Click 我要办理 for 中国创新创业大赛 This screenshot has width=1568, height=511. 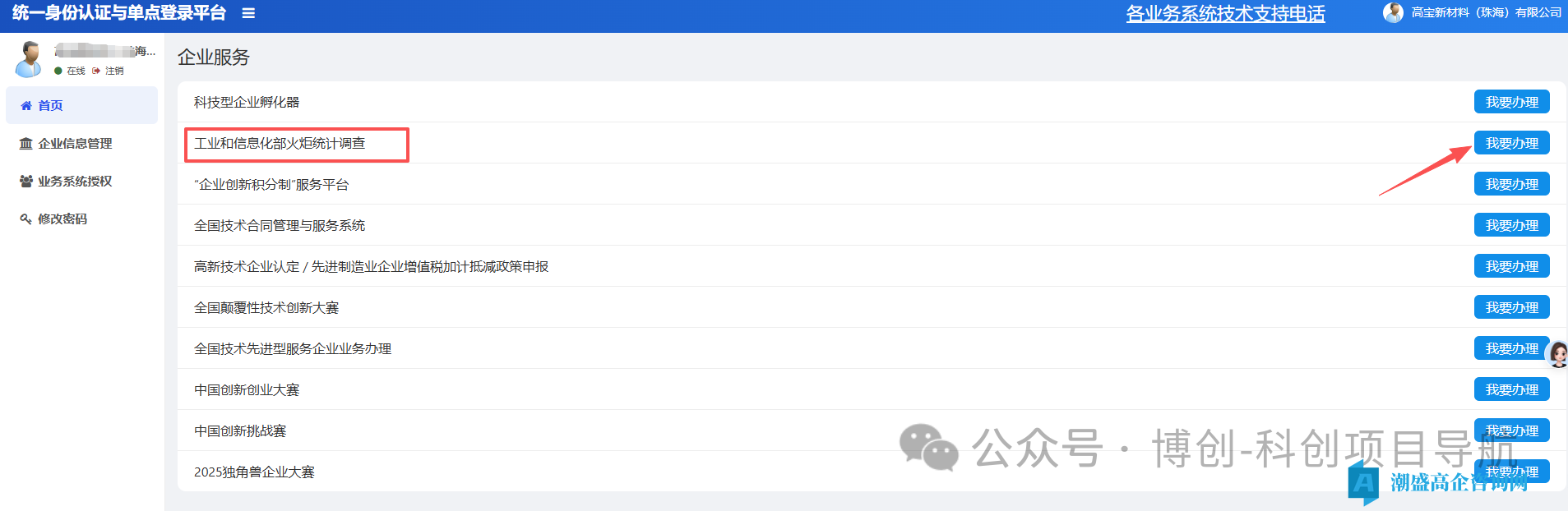[1511, 389]
